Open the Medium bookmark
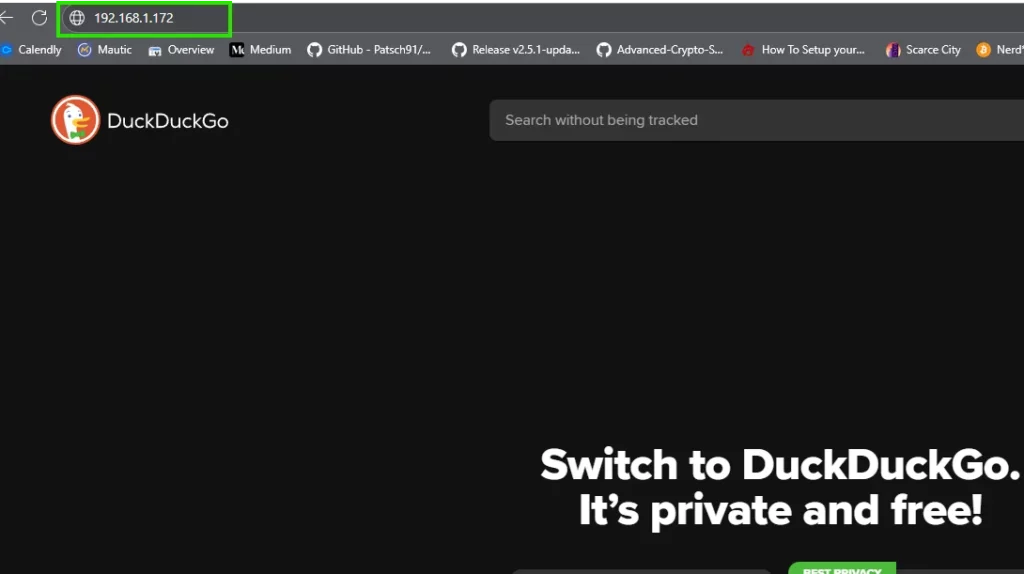Image resolution: width=1024 pixels, height=574 pixels. 261,50
